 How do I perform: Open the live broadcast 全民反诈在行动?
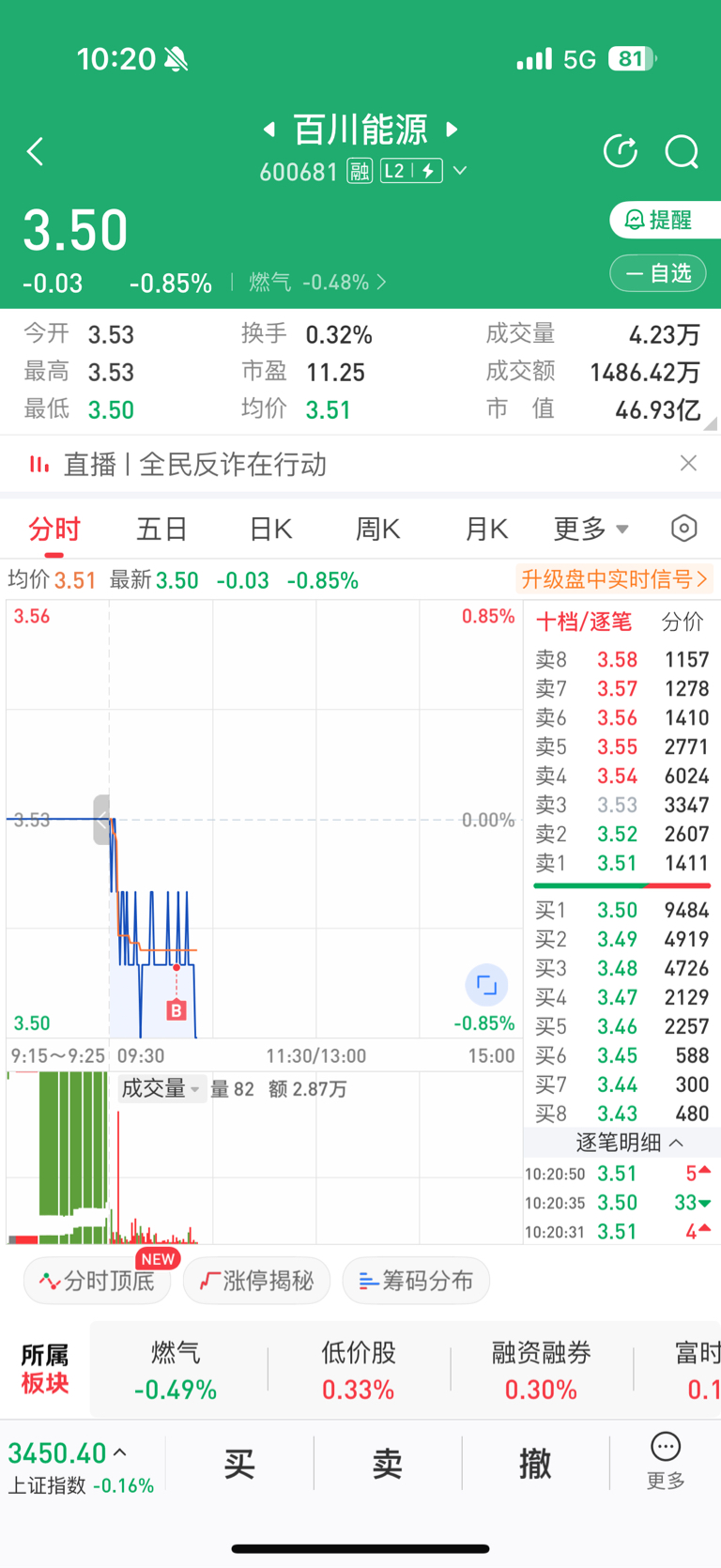[194, 464]
